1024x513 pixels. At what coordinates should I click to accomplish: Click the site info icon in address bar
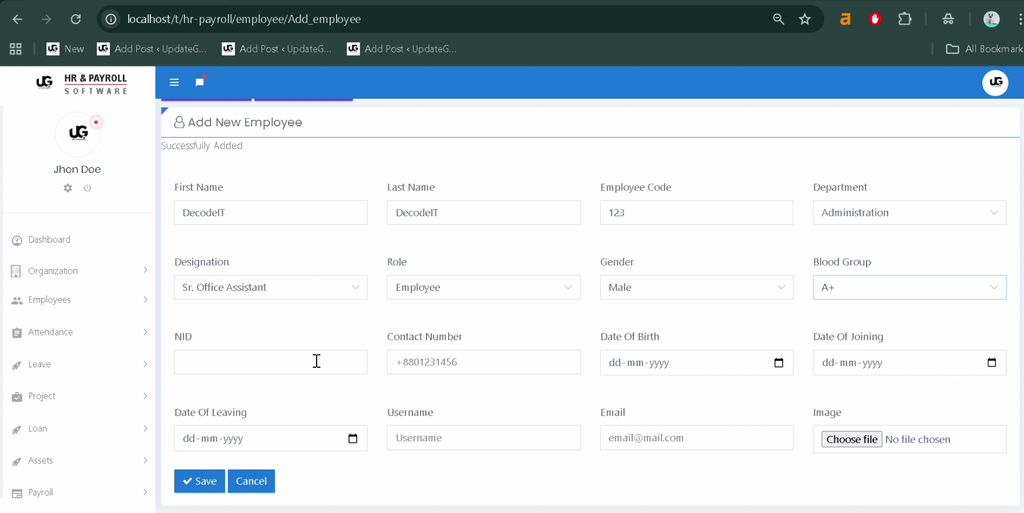(x=111, y=19)
